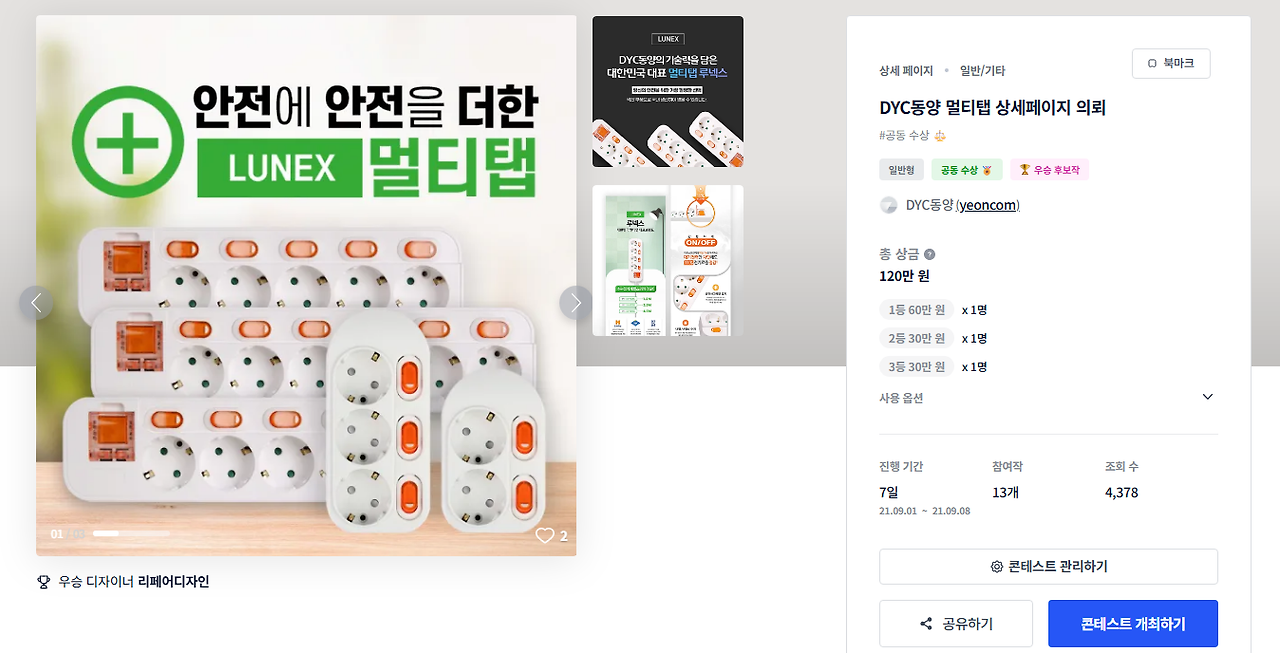Advance to next image with right arrow
This screenshot has height=653, width=1280.
576,303
